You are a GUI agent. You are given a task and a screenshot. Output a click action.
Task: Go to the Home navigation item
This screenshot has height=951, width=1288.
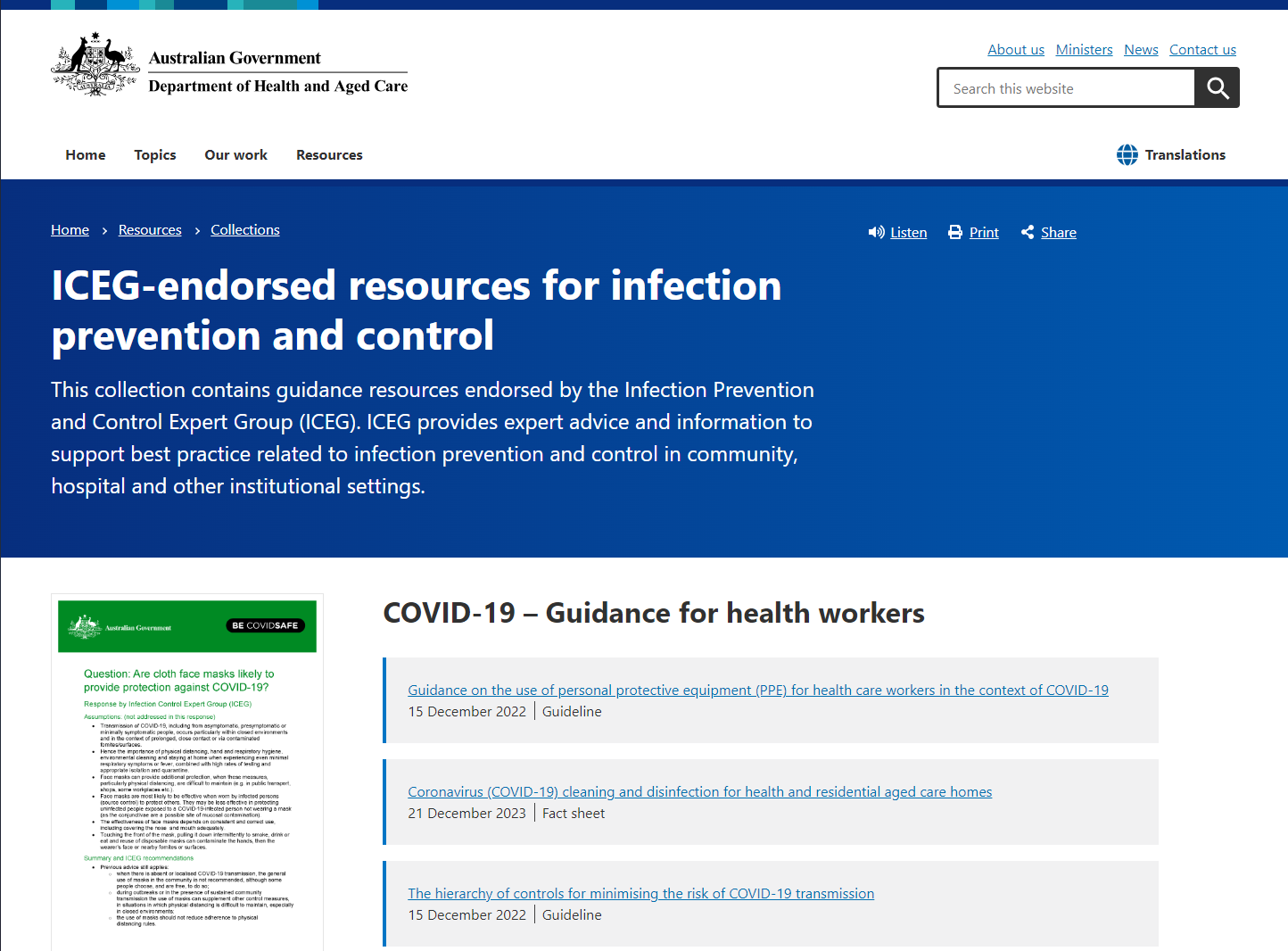coord(85,154)
